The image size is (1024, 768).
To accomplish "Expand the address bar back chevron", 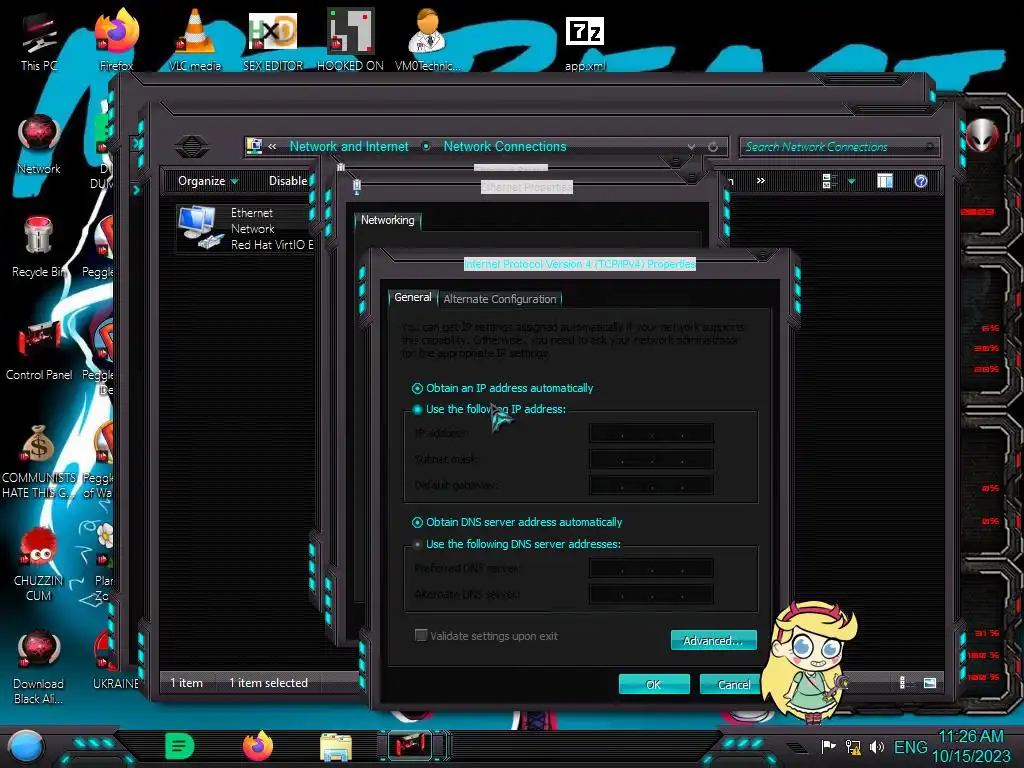I will point(272,146).
